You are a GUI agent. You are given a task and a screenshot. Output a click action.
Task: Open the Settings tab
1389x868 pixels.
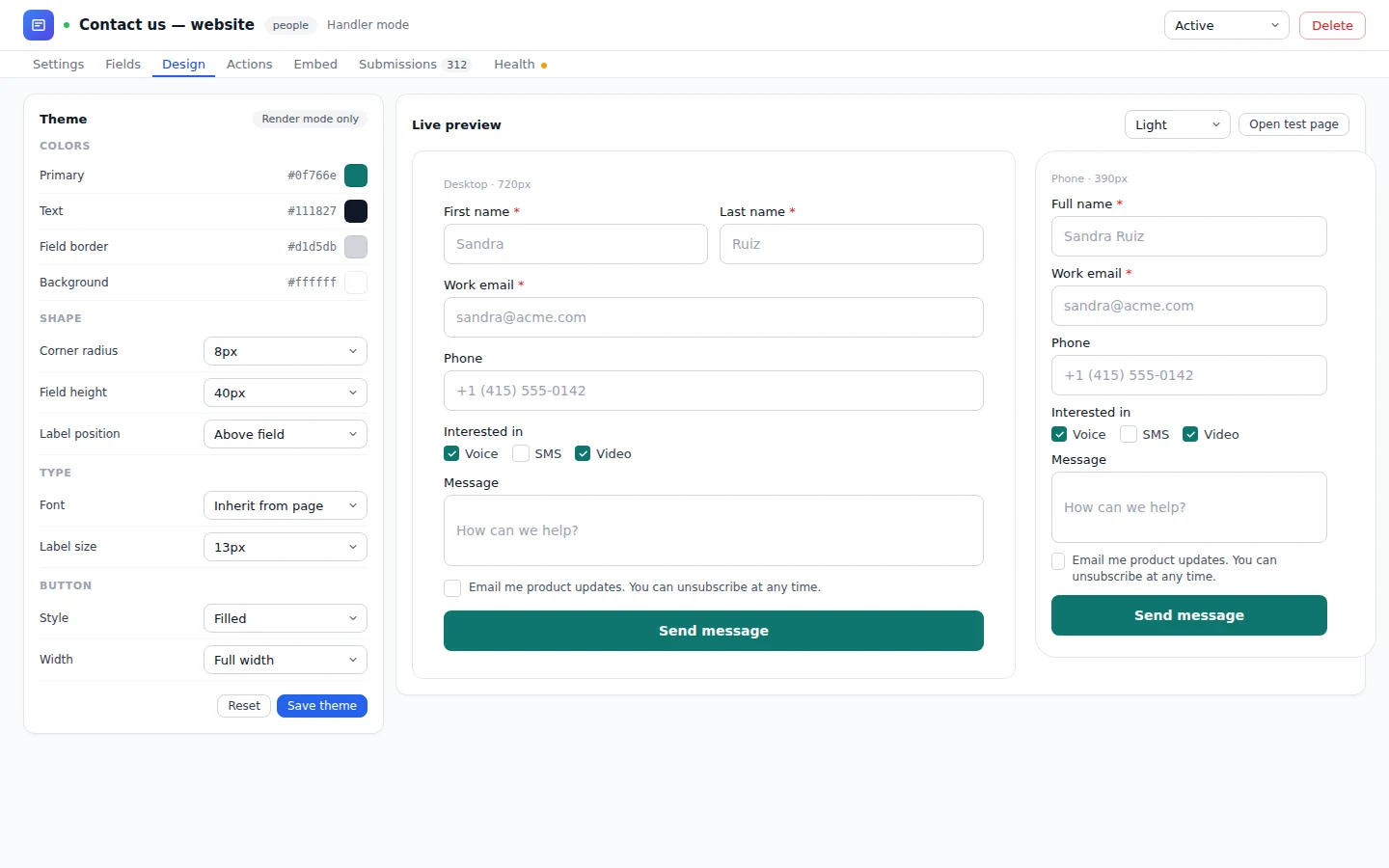point(58,65)
